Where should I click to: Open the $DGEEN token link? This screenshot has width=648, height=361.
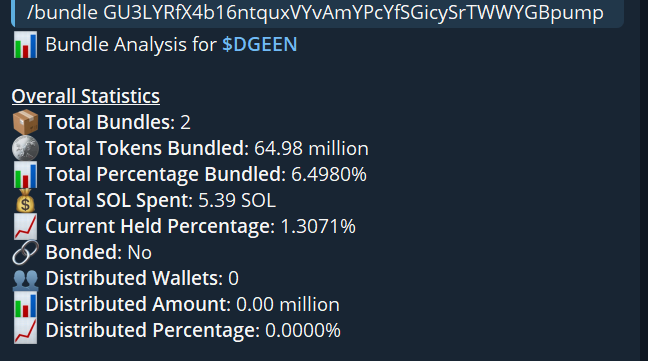[260, 45]
